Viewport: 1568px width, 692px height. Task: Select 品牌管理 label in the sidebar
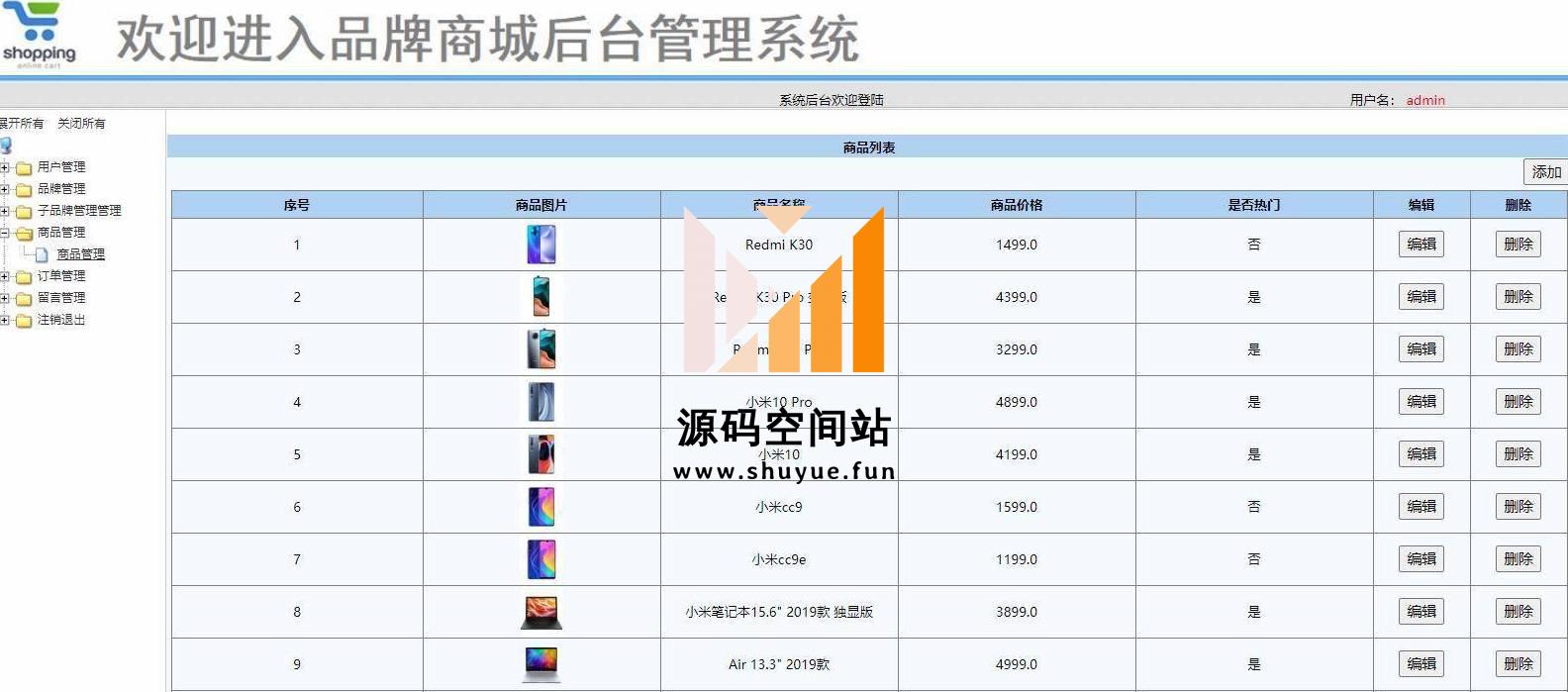click(61, 189)
